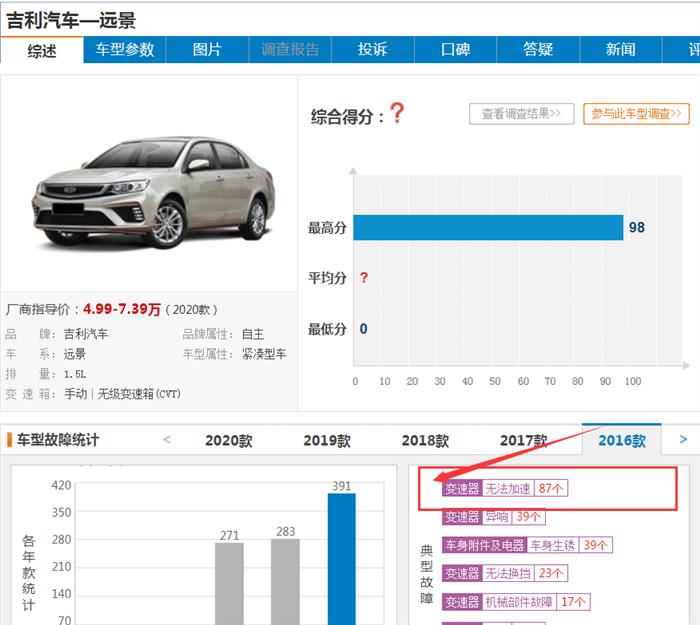The height and width of the screenshot is (625, 700).
Task: Click the 吉利汽车 brand value
Action: tap(86, 334)
